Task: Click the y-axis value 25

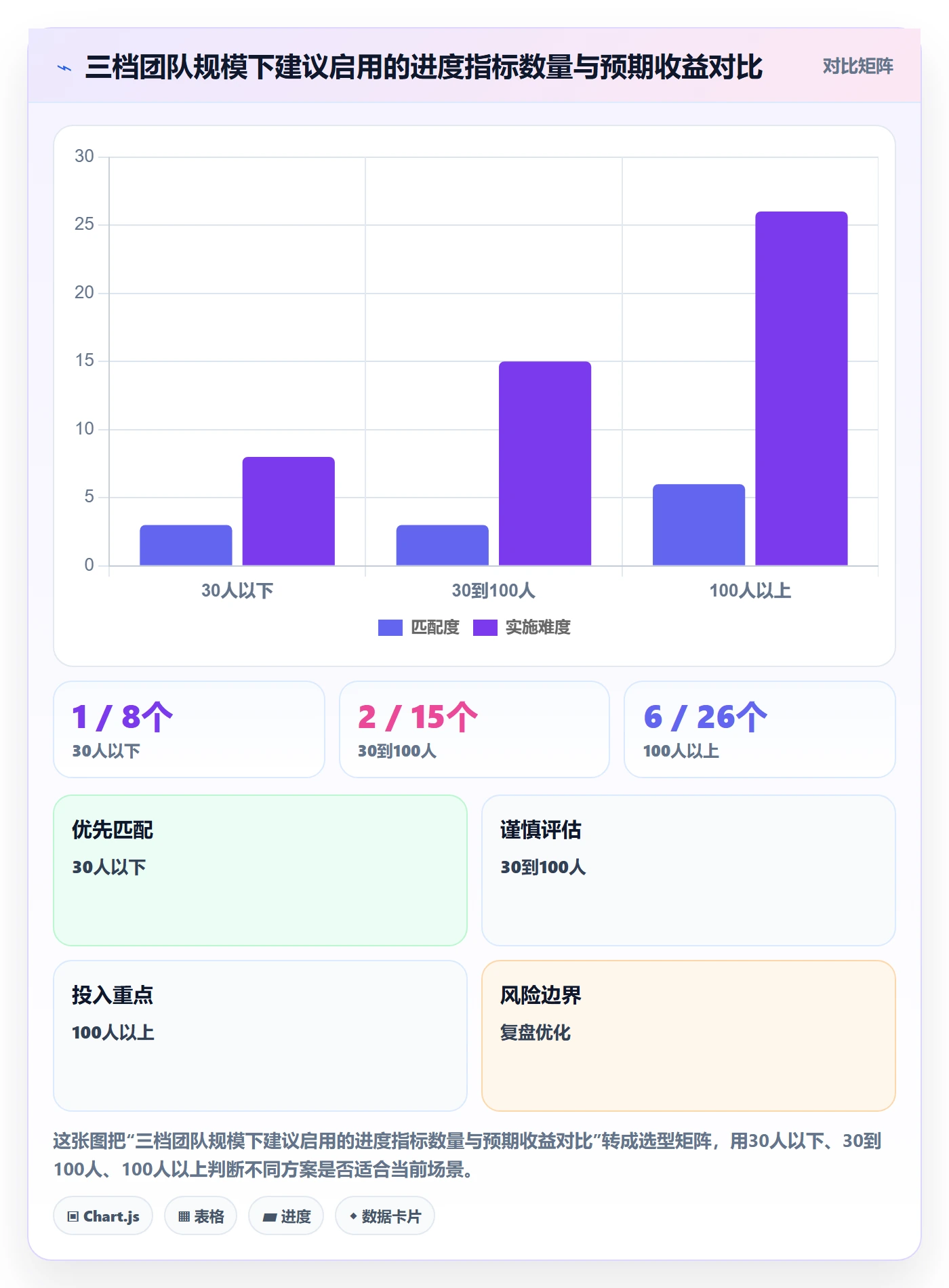Action: pos(84,224)
